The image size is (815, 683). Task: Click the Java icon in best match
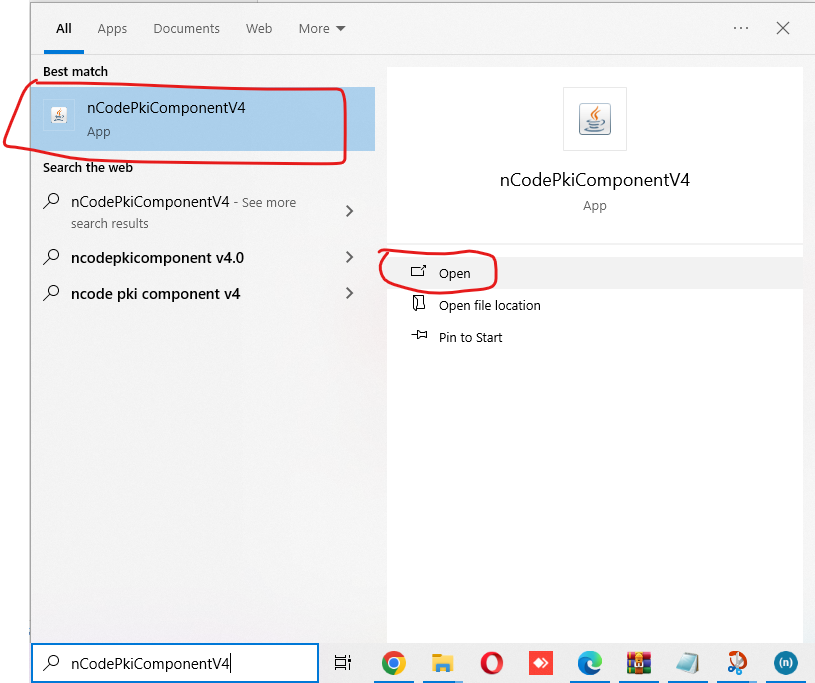pyautogui.click(x=59, y=115)
